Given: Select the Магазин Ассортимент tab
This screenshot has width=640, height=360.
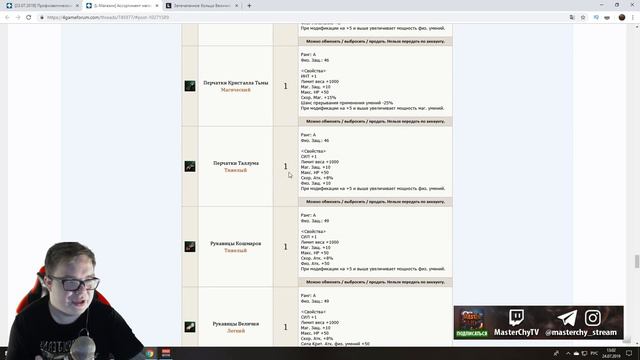Looking at the screenshot, I should click(x=122, y=6).
